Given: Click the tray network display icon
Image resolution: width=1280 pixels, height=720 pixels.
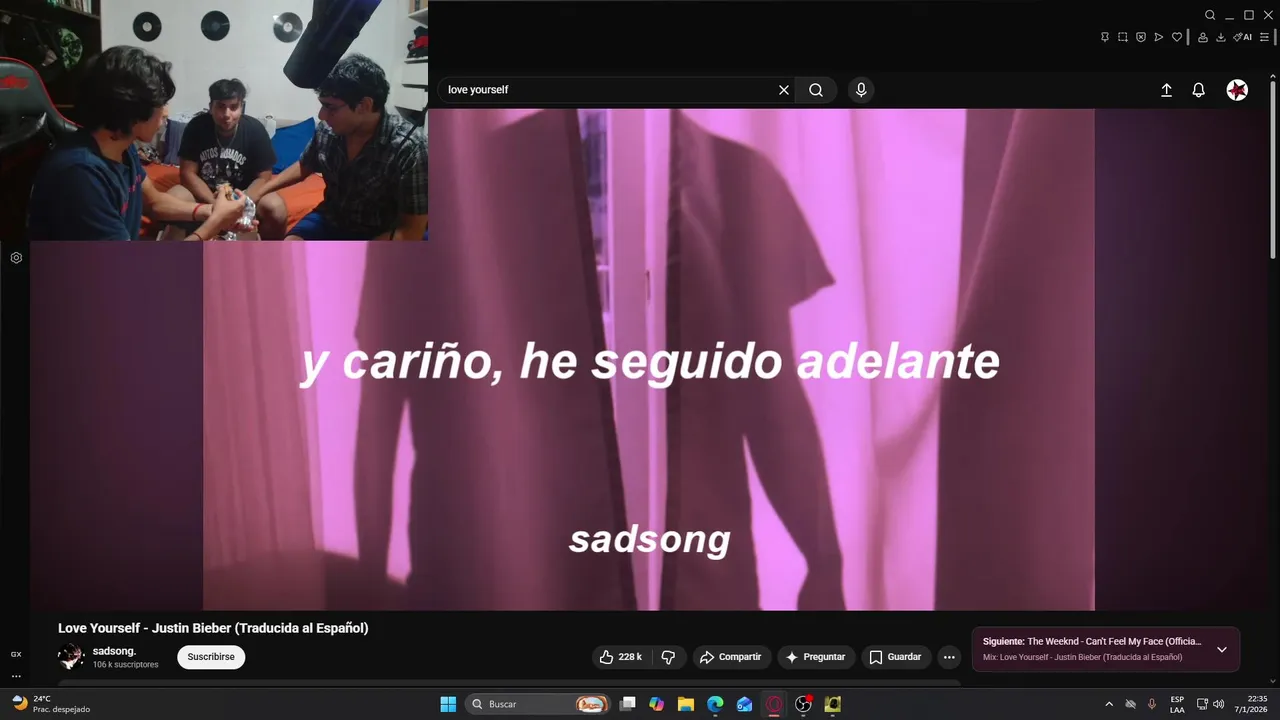Looking at the screenshot, I should (1202, 704).
